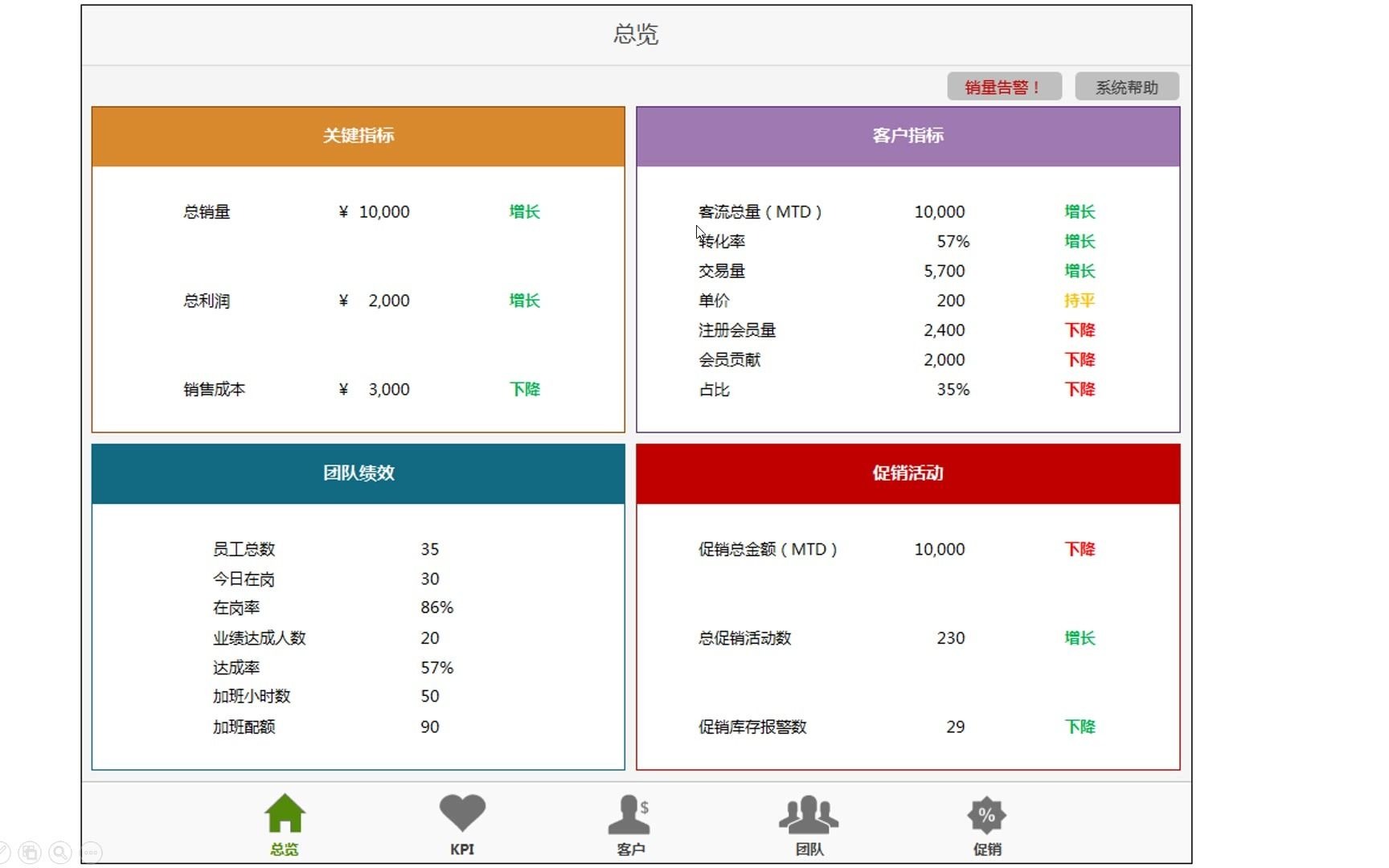The width and height of the screenshot is (1389, 868).
Task: Click the 今日在岗 value 30
Action: tap(430, 579)
